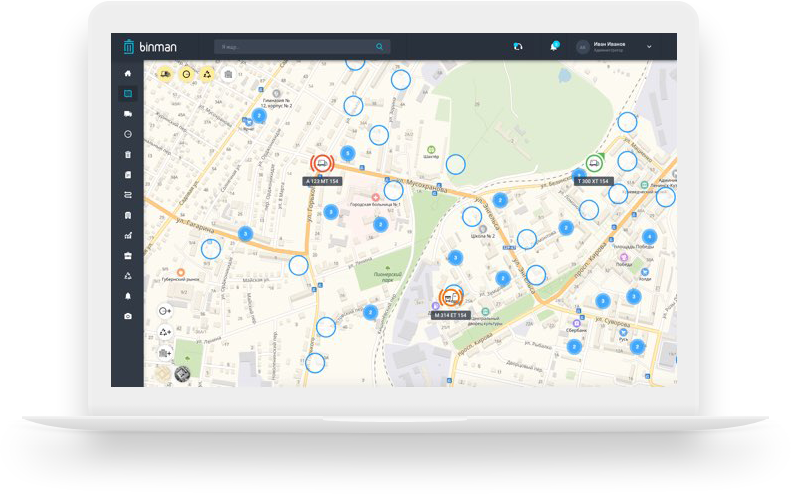
Task: Click the sidebar bell alerts icon
Action: click(128, 296)
